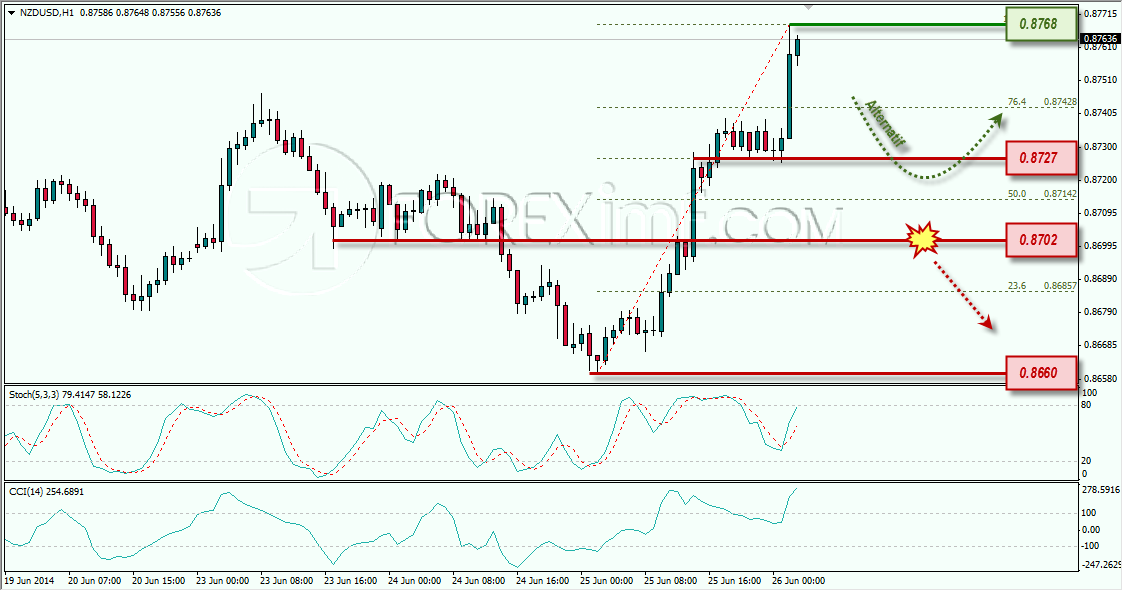Select the 24 Jun 00:00 time axis label
This screenshot has height=591, width=1123.
415,581
